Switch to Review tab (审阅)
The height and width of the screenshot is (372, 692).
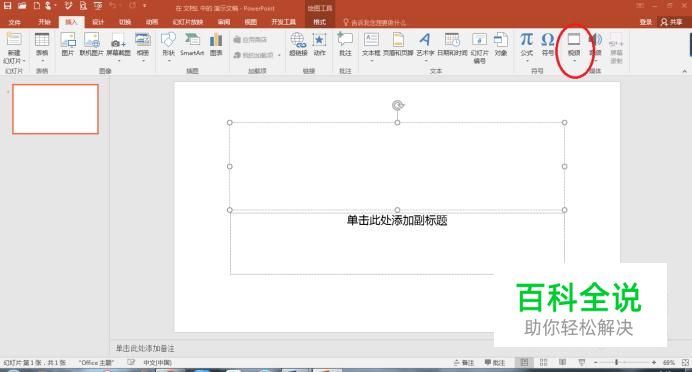pyautogui.click(x=224, y=22)
